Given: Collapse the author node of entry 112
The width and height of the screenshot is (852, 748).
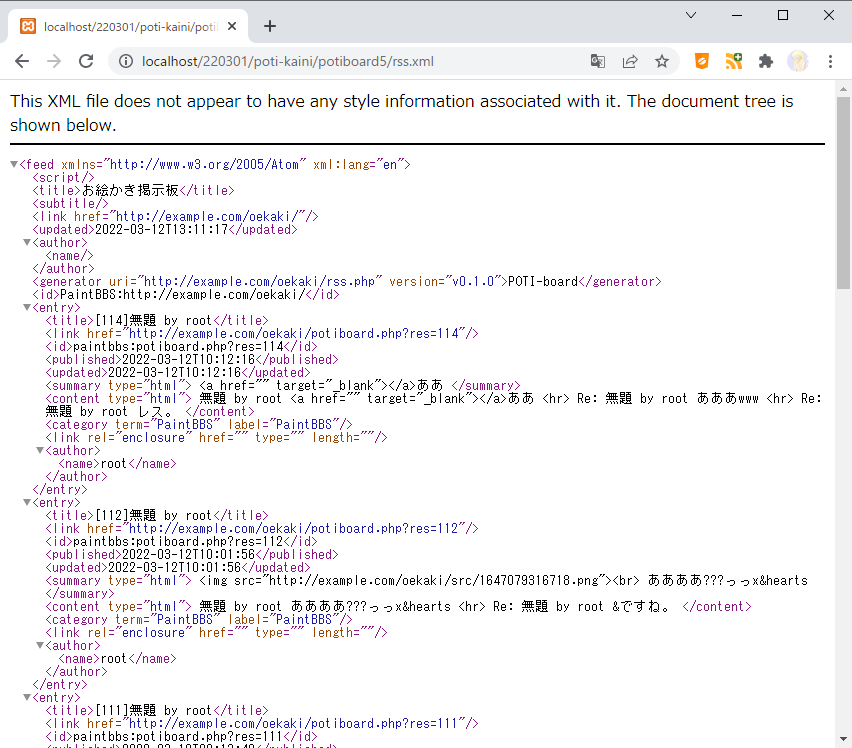Looking at the screenshot, I should tap(40, 645).
